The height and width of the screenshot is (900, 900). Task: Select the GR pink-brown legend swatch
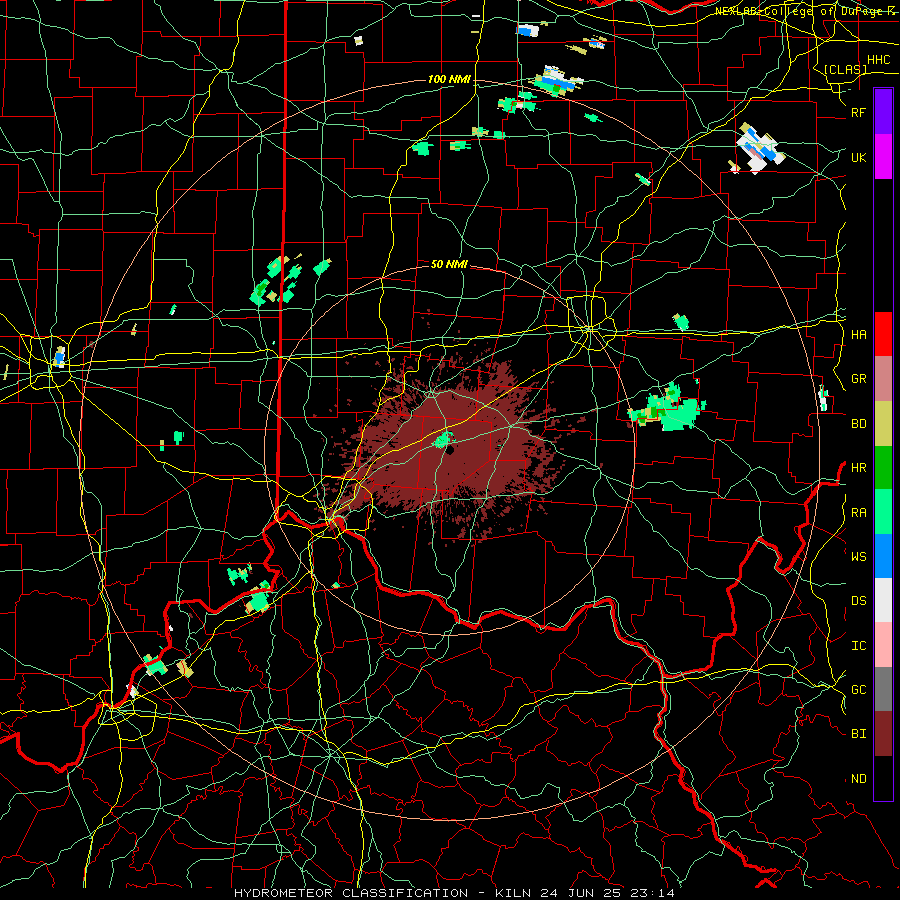click(883, 379)
